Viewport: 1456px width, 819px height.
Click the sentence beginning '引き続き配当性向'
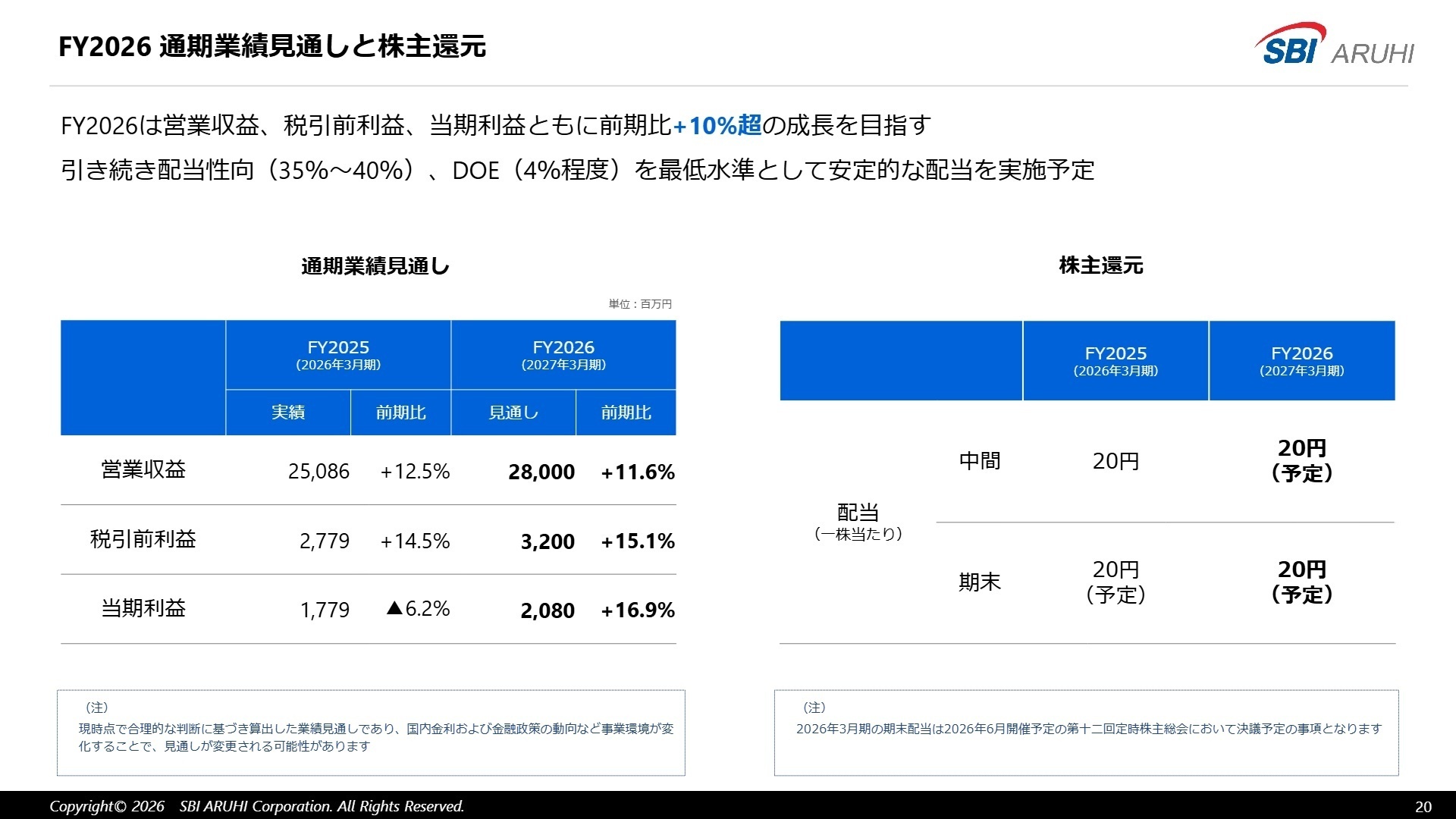(x=577, y=170)
